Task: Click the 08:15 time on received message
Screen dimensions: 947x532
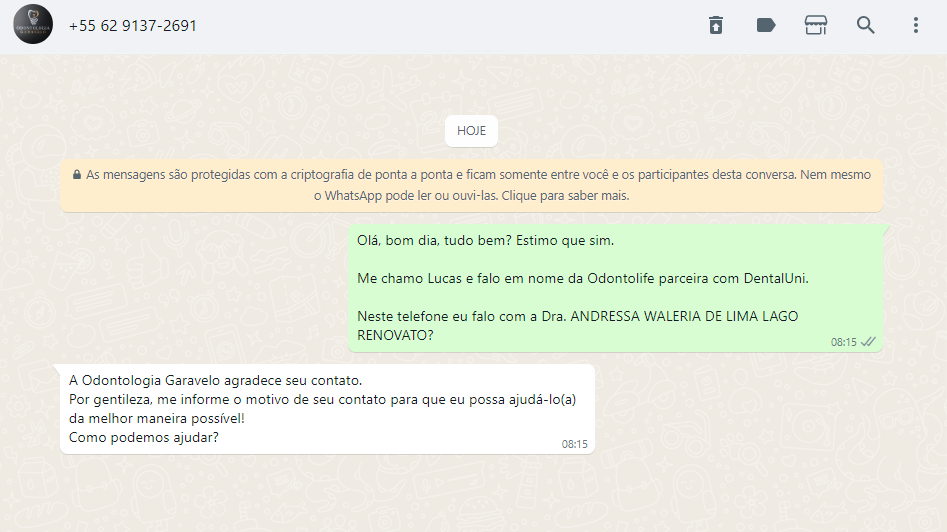Action: tap(574, 444)
